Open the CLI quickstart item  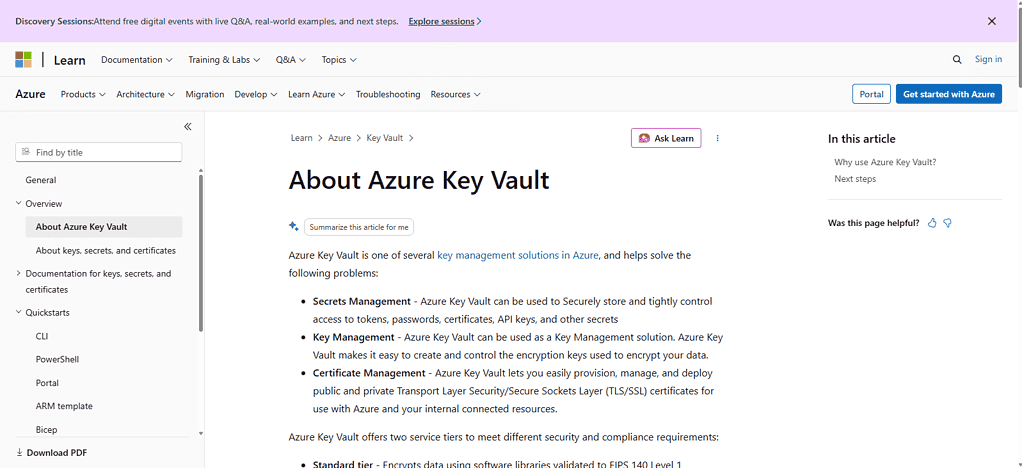(42, 336)
